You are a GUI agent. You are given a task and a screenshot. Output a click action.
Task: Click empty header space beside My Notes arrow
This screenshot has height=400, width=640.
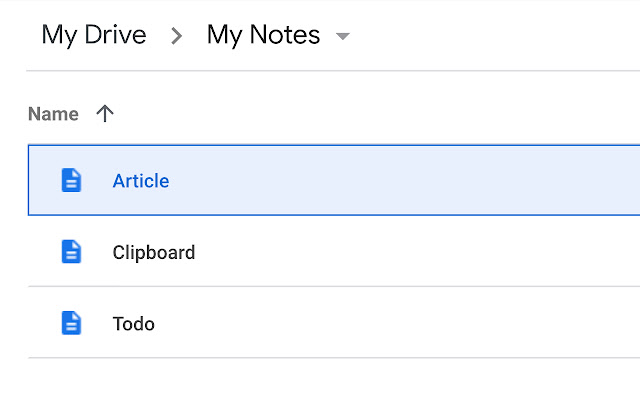[500, 36]
